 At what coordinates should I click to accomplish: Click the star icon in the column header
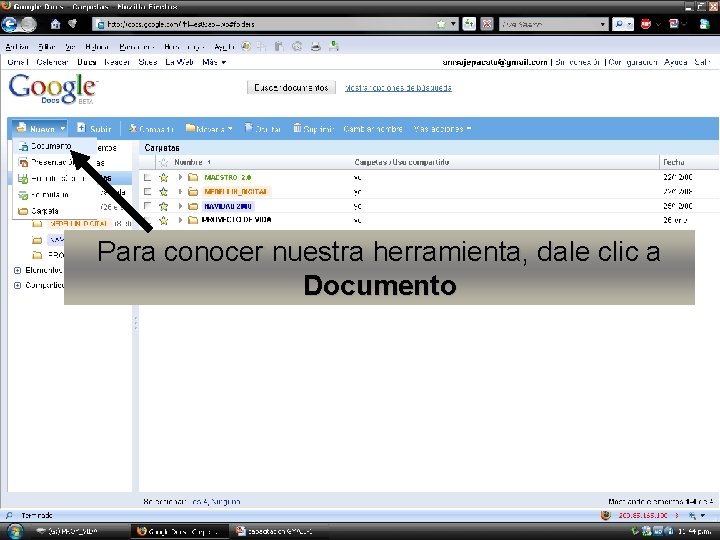tap(163, 163)
